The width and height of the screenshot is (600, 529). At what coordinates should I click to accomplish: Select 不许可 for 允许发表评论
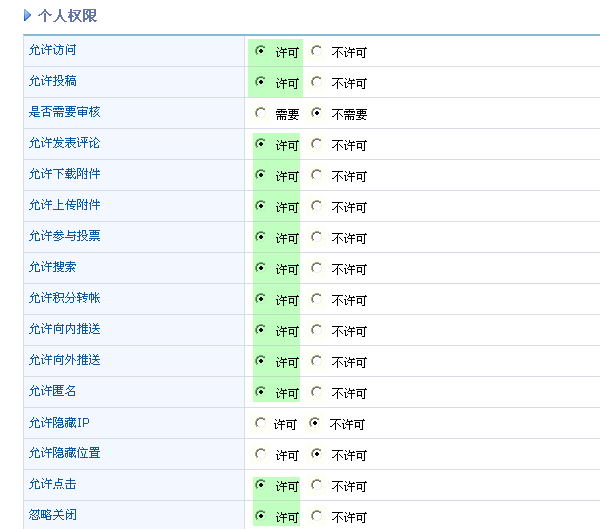pyautogui.click(x=317, y=143)
